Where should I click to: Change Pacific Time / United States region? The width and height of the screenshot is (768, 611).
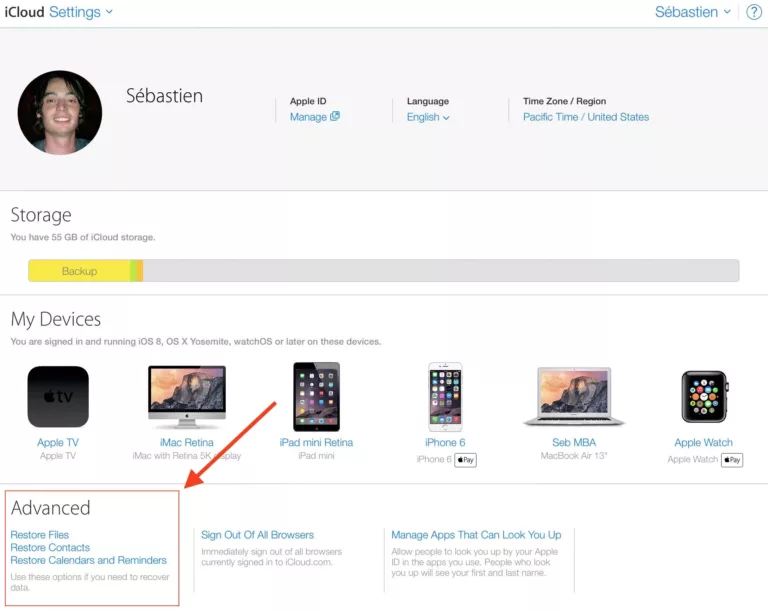pyautogui.click(x=586, y=117)
